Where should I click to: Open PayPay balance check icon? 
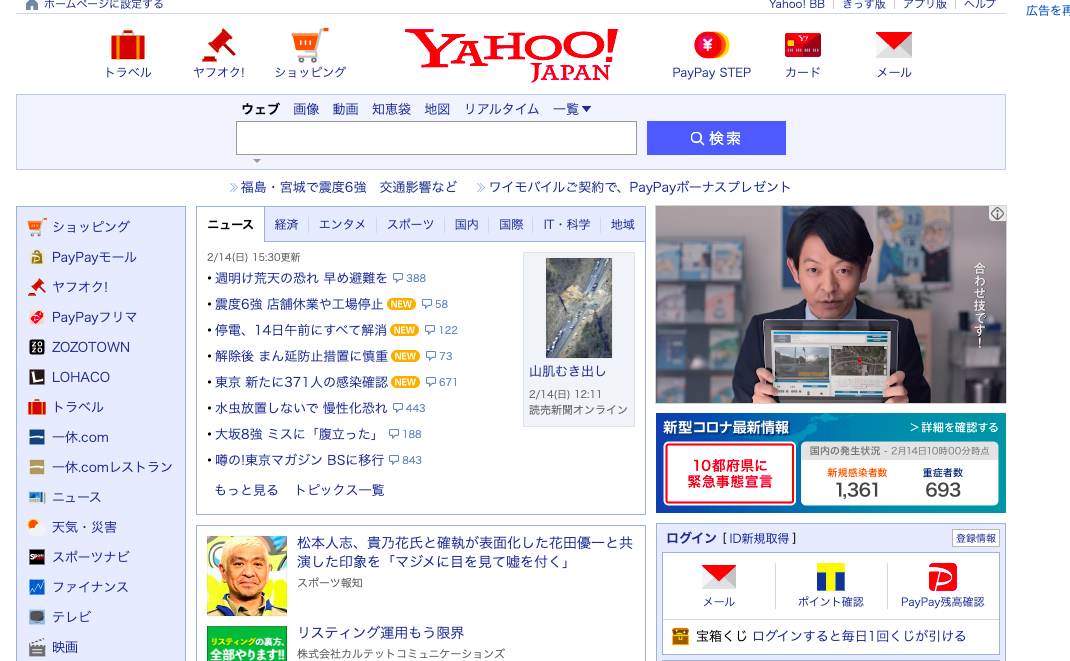pyautogui.click(x=942, y=578)
